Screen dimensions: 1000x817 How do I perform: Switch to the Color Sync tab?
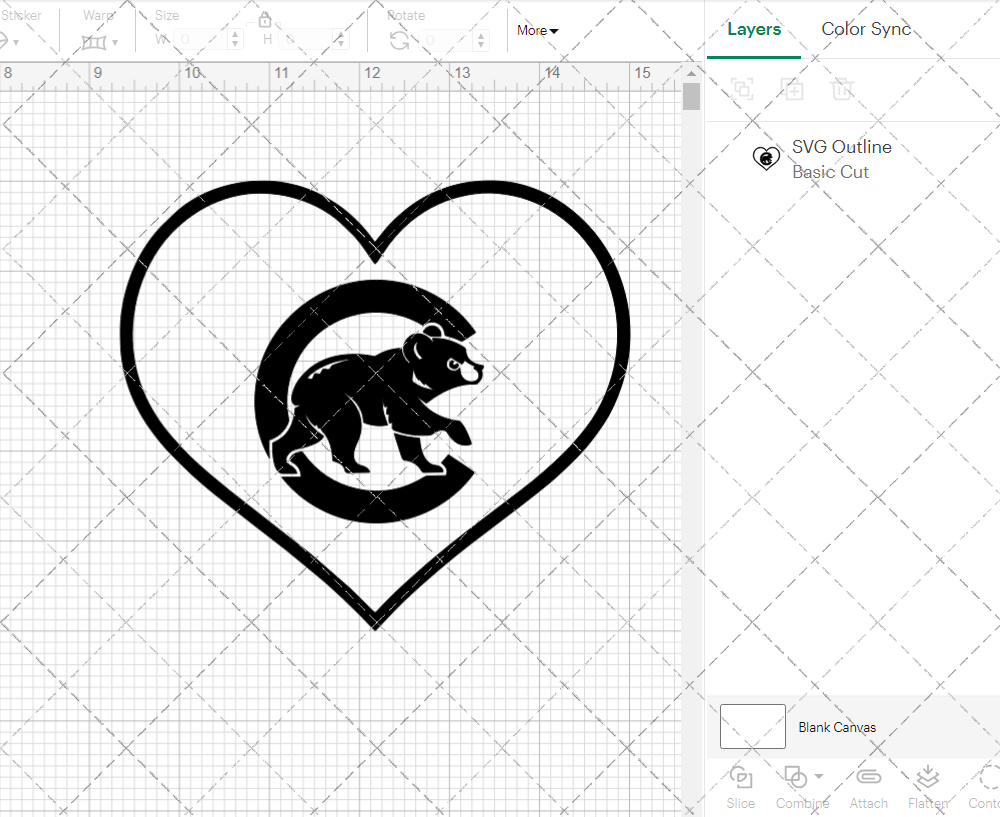[866, 29]
